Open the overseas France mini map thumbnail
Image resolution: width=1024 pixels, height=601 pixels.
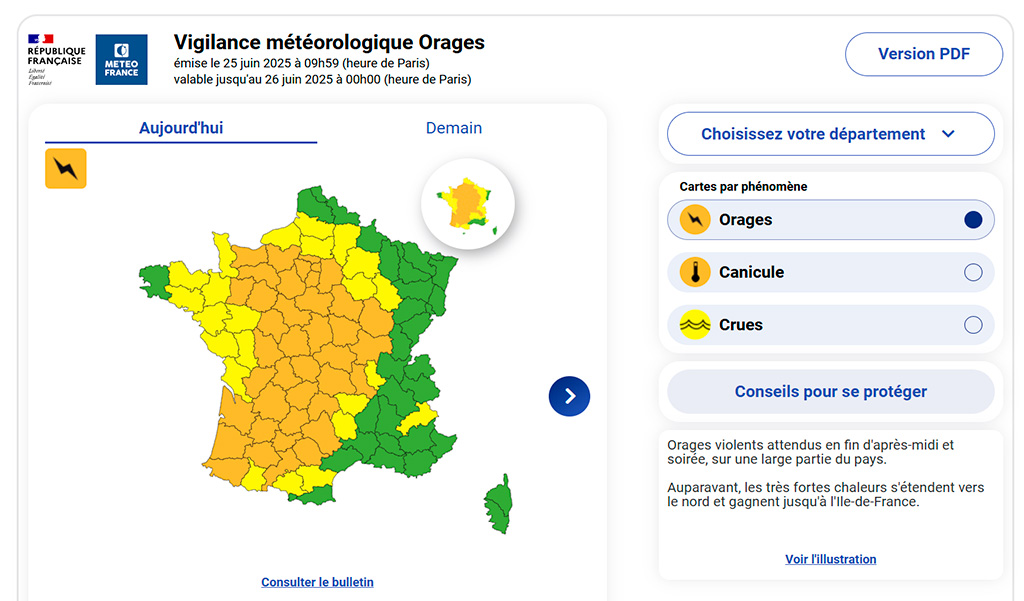point(467,204)
